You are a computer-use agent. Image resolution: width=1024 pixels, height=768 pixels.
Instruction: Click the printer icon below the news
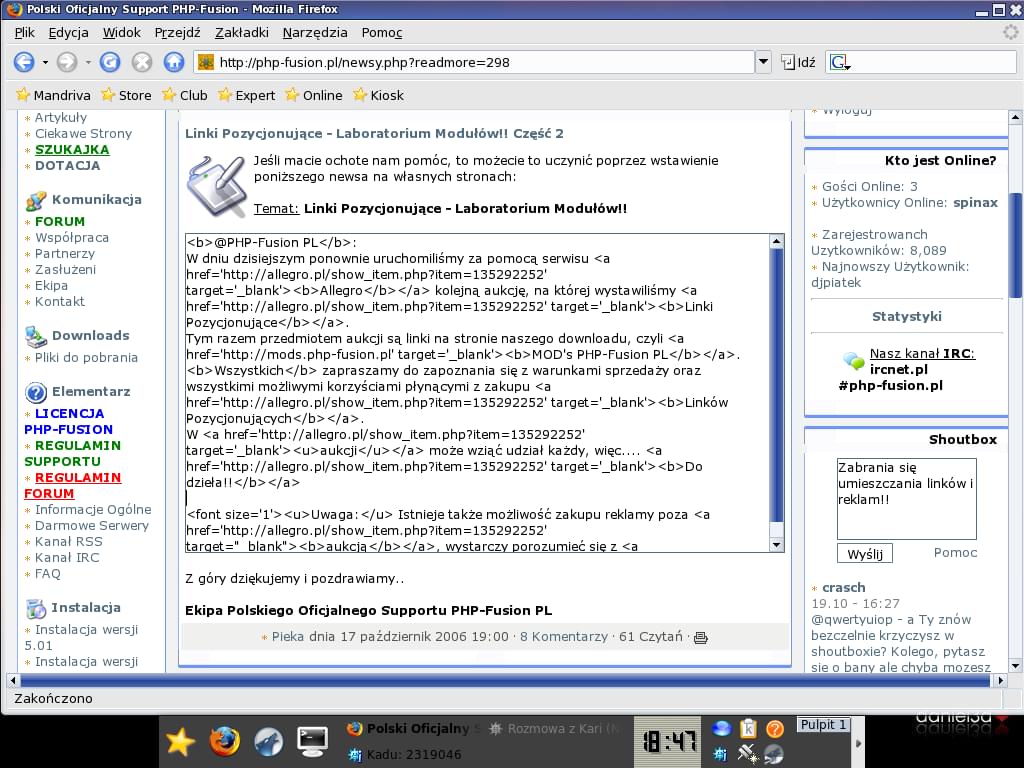click(700, 637)
